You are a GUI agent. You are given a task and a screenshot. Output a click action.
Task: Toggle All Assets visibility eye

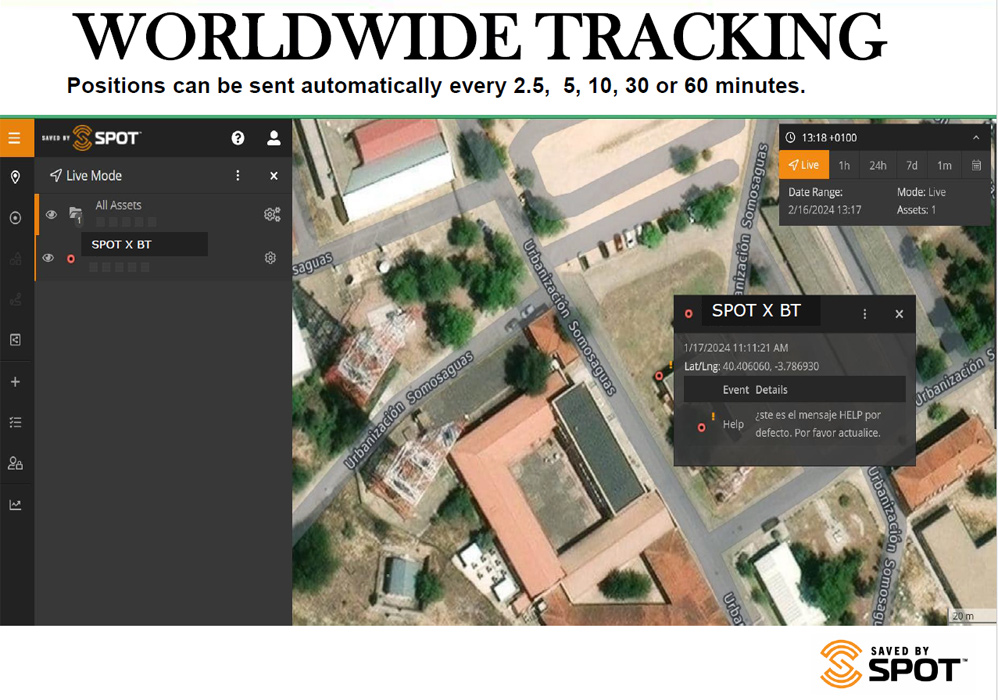[52, 214]
